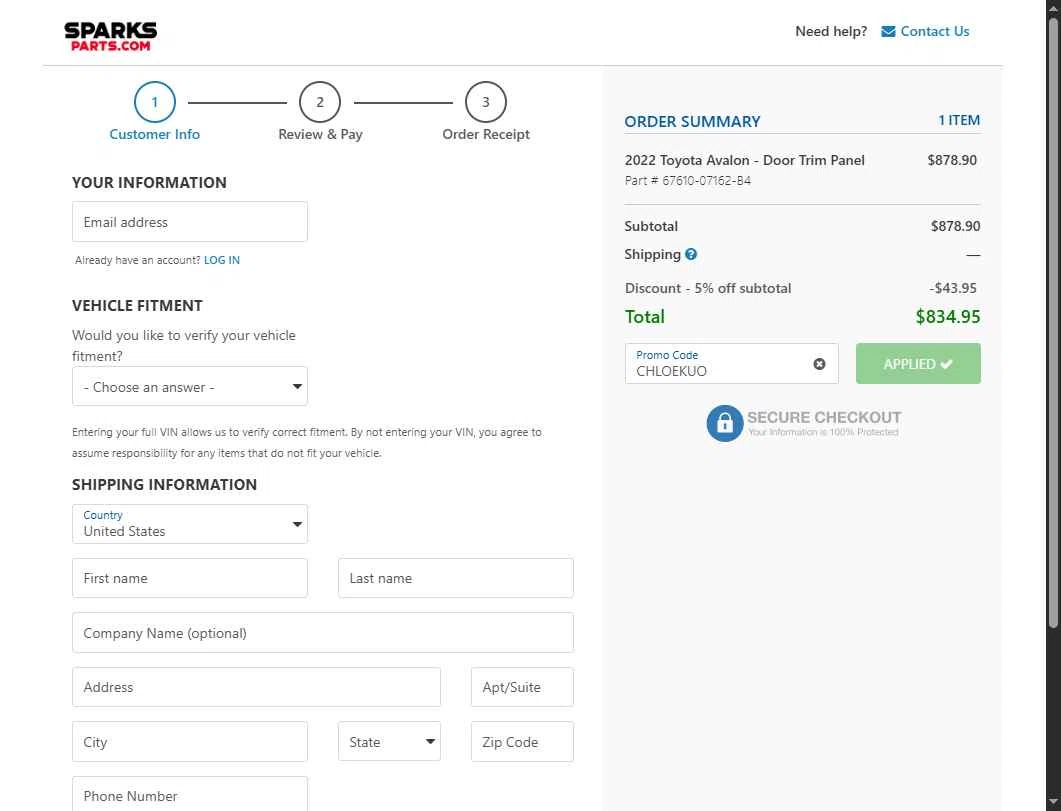Click the '$834.95' total amount
The image size is (1061, 811).
pyautogui.click(x=947, y=317)
